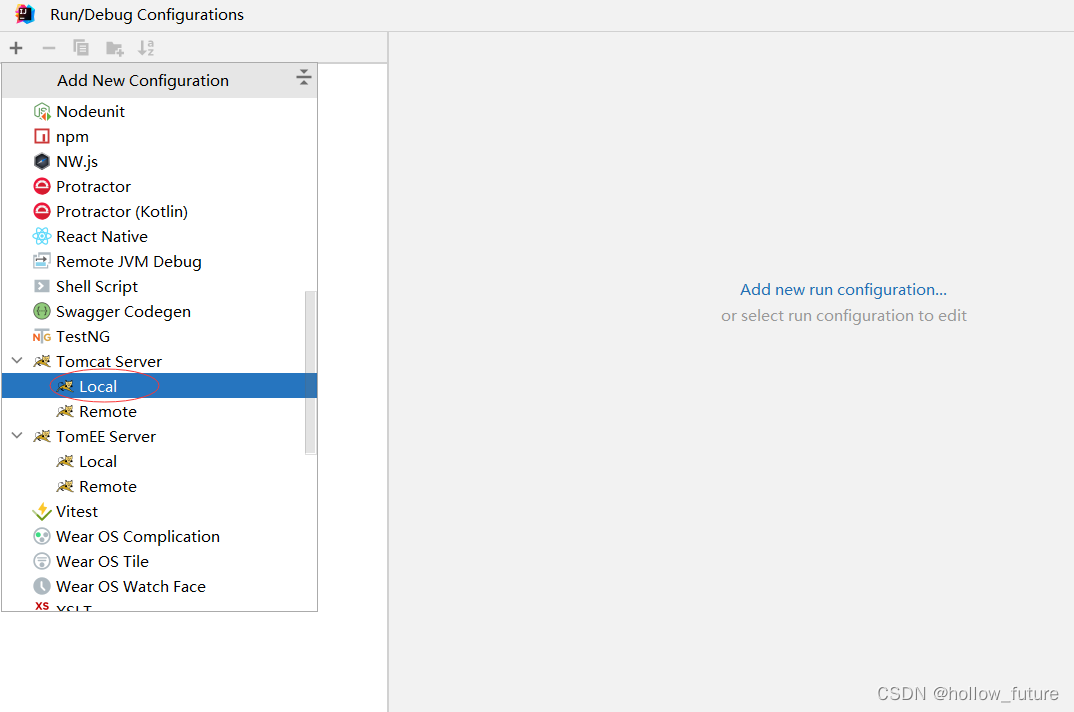Select Remote under TomEE Server
The image size is (1074, 712).
(x=160, y=487)
